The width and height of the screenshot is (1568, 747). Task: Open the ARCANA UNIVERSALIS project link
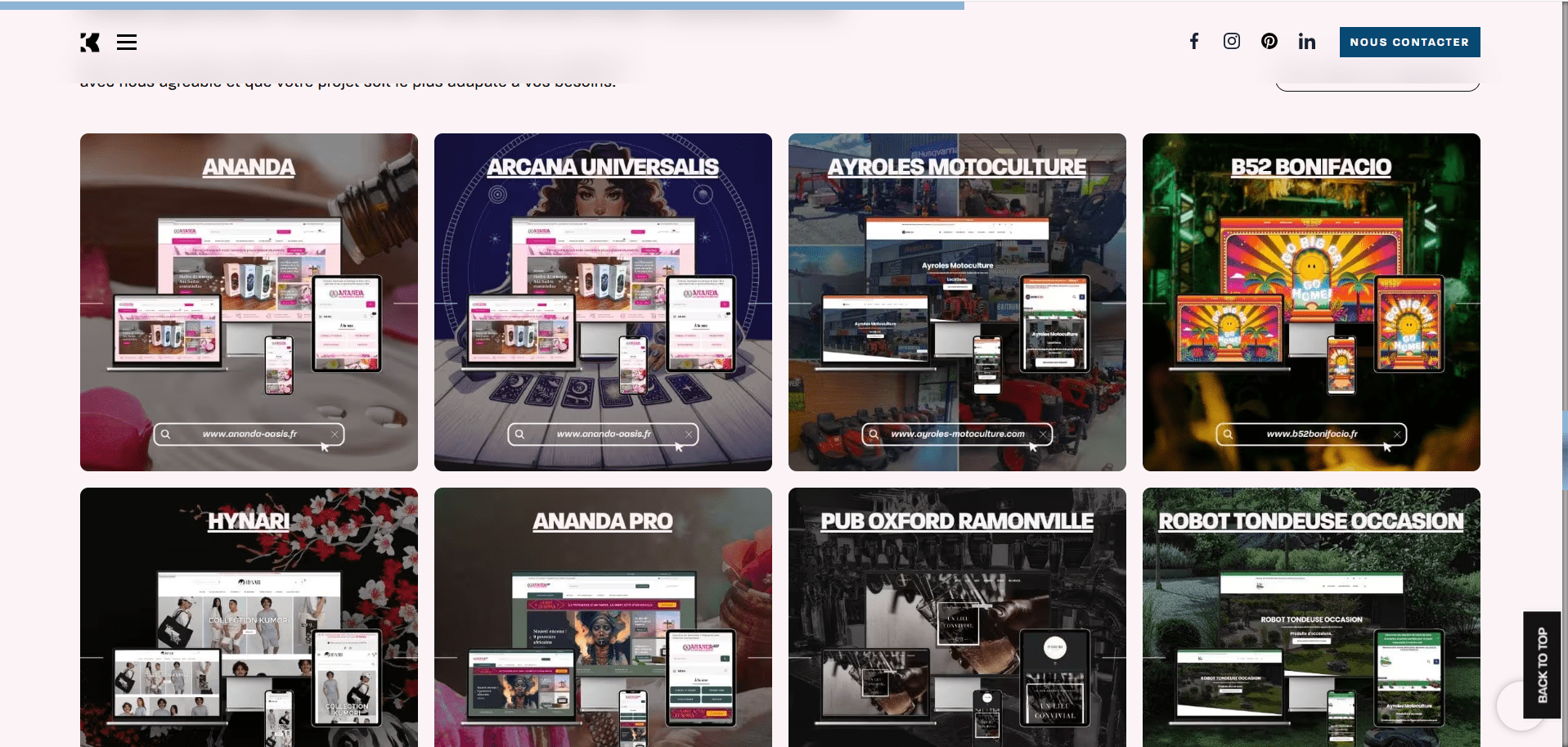click(x=603, y=167)
